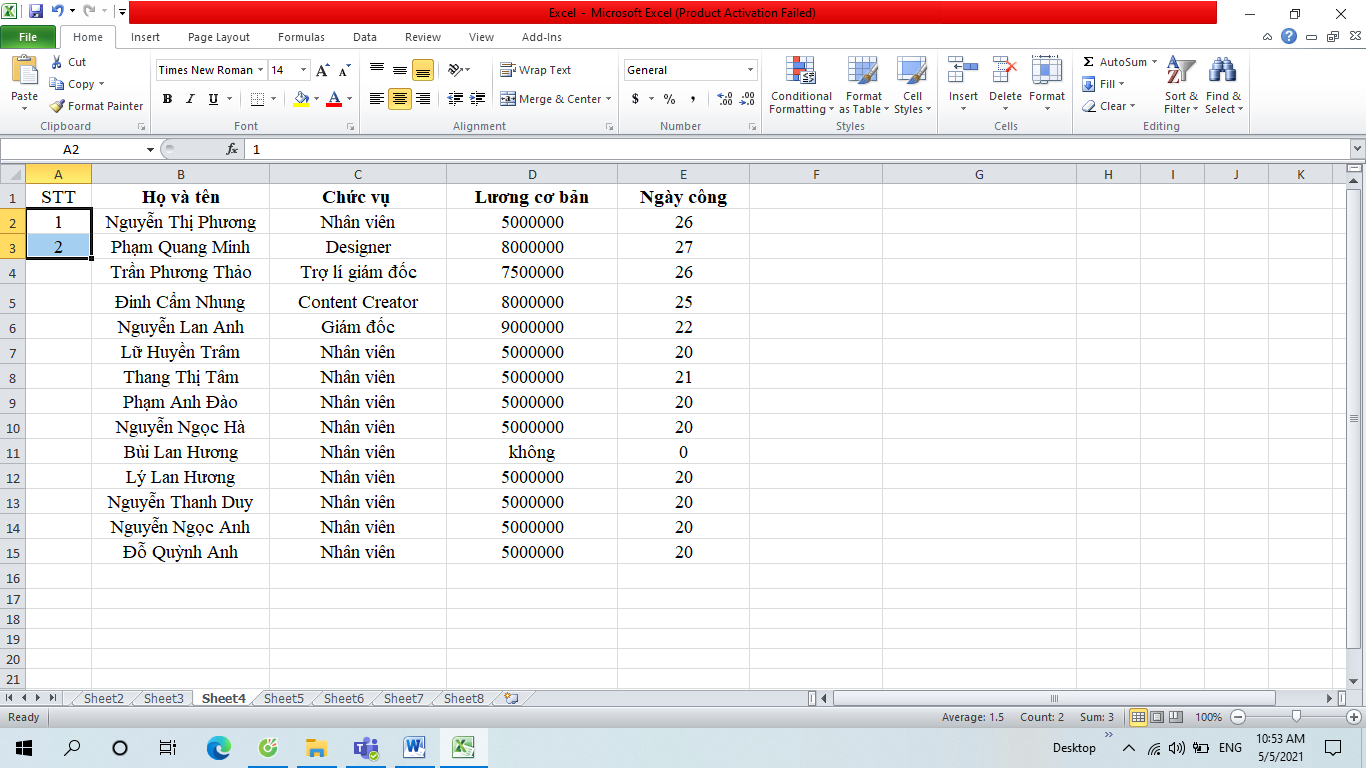Apply percent style to selection
This screenshot has width=1366, height=768.
tap(669, 99)
